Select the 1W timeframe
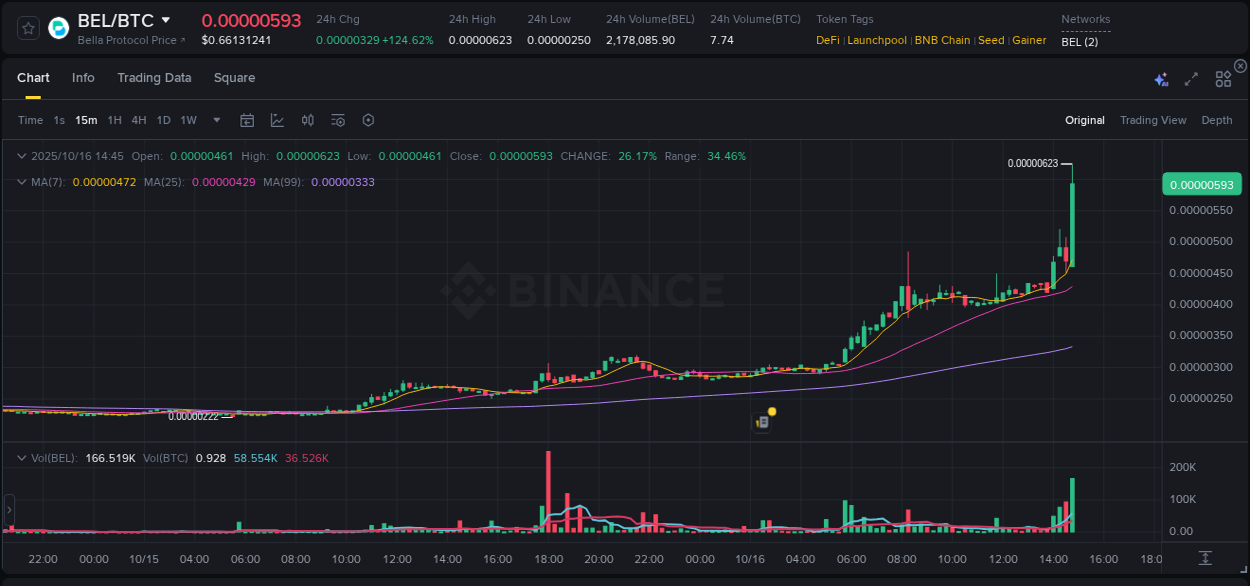 pos(188,119)
